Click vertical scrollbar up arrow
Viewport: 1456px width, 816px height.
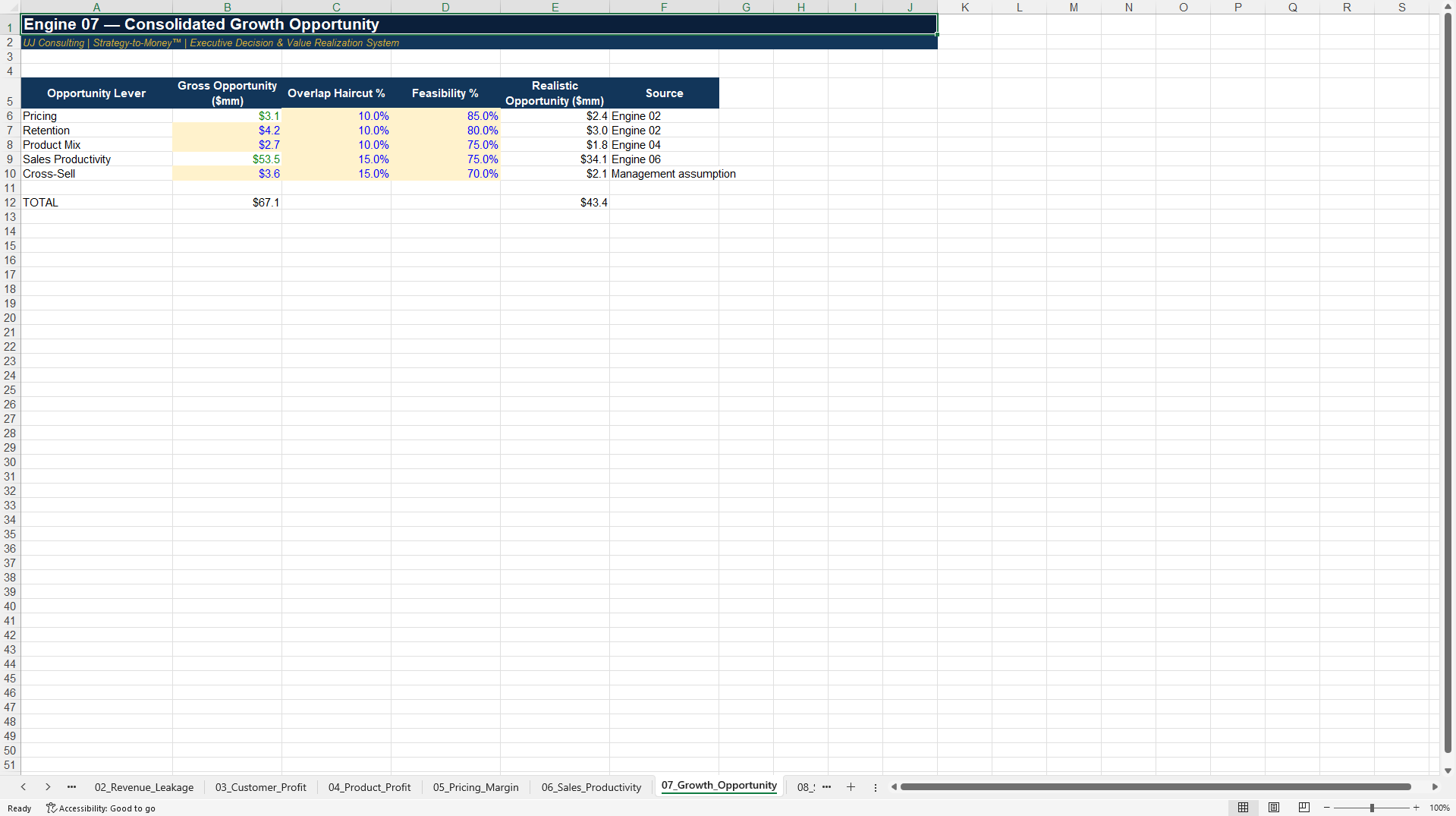coord(1448,6)
